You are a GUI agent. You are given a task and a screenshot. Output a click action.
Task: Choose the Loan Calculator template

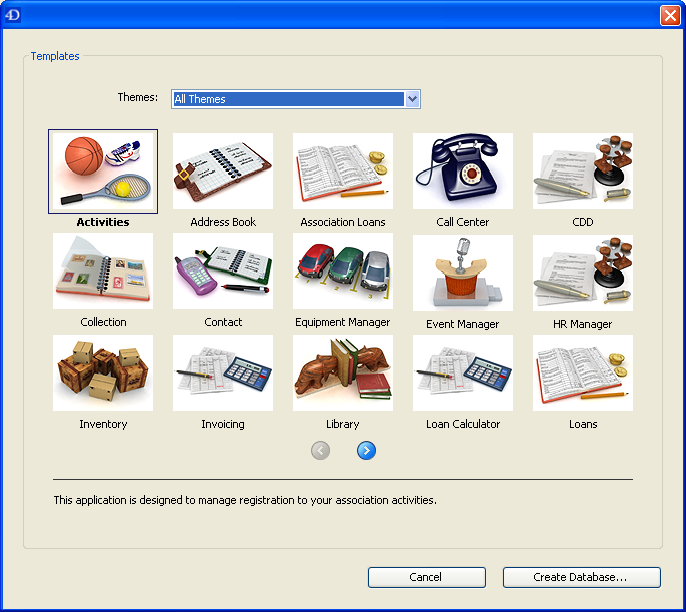463,373
